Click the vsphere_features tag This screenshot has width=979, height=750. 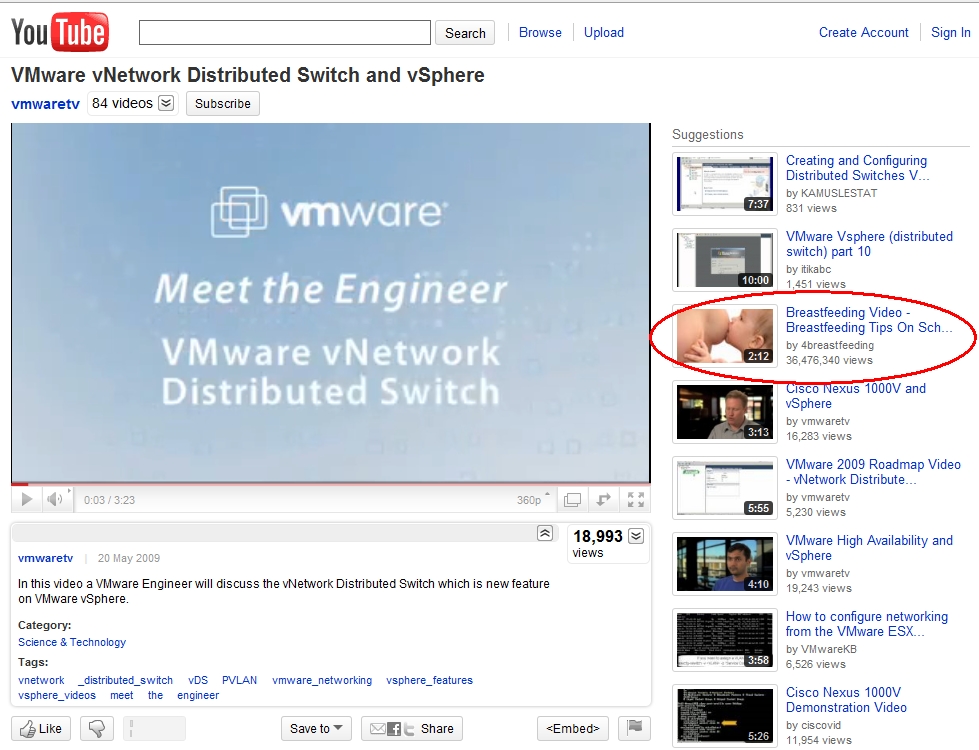pos(430,680)
